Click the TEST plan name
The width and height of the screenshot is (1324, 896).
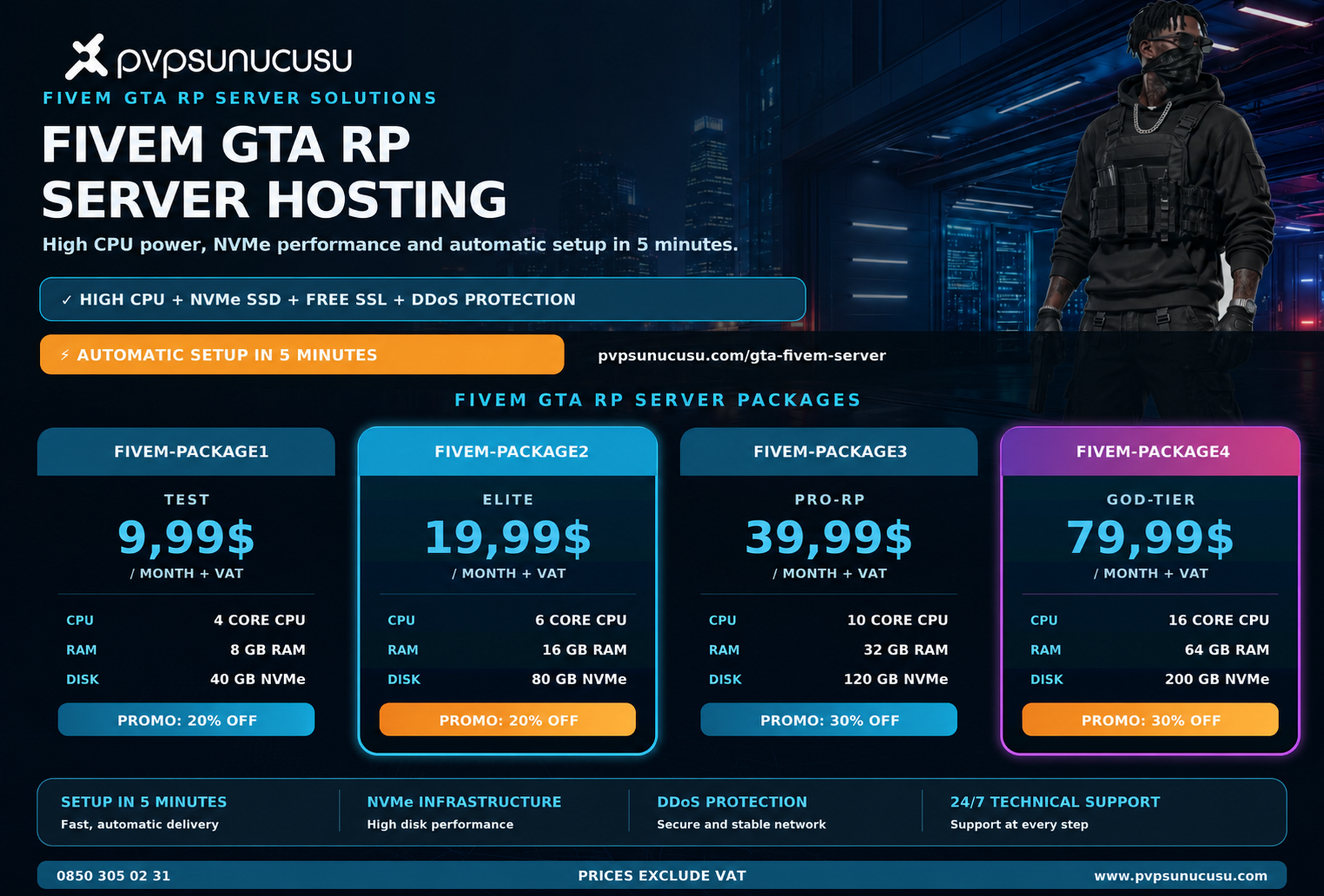point(187,500)
